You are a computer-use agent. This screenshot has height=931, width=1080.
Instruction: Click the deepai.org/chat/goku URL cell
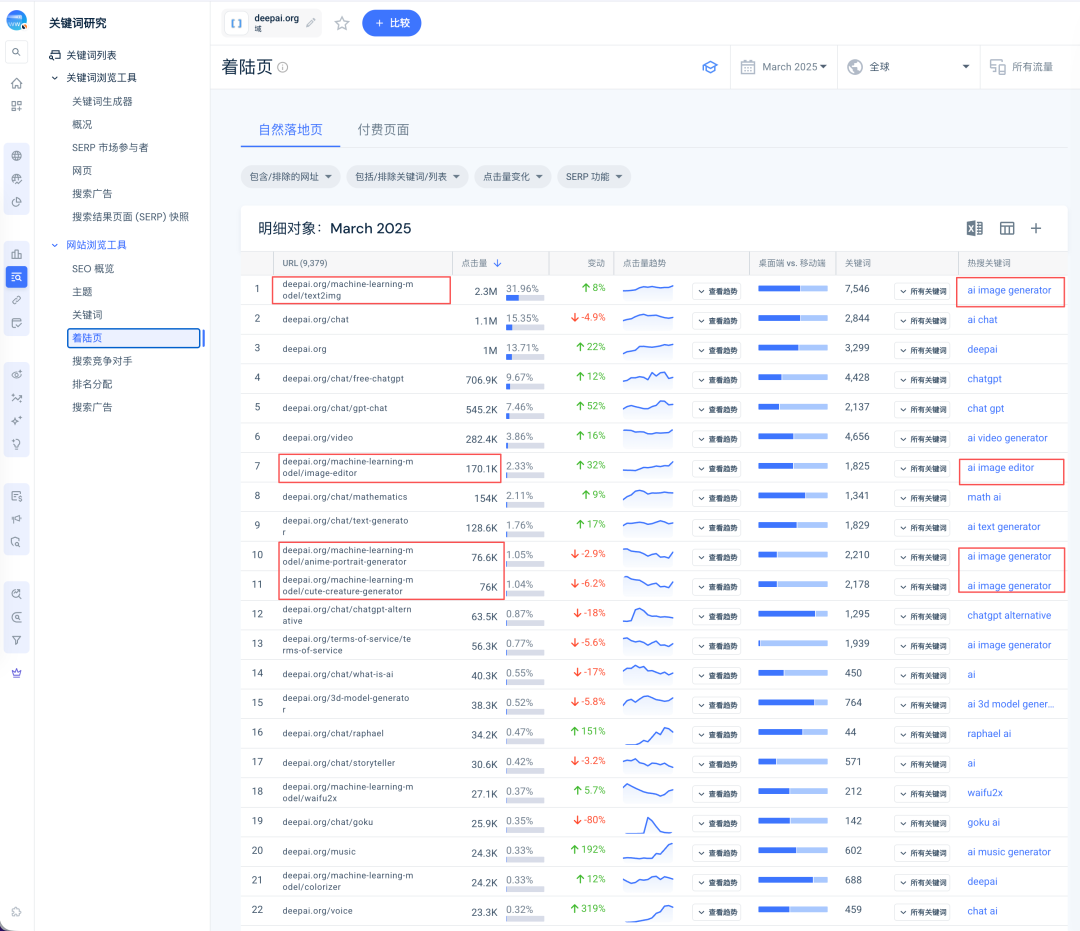coord(328,822)
